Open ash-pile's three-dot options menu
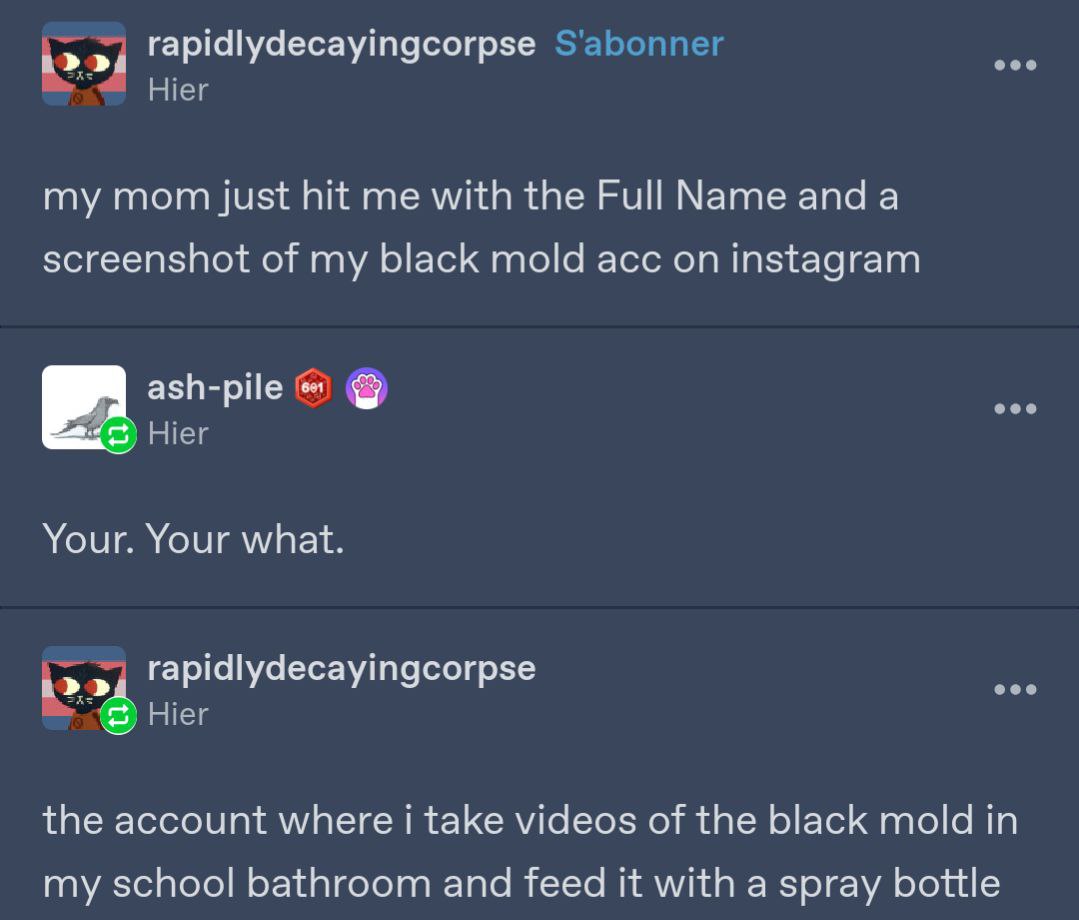The height and width of the screenshot is (920, 1079). (x=1015, y=409)
